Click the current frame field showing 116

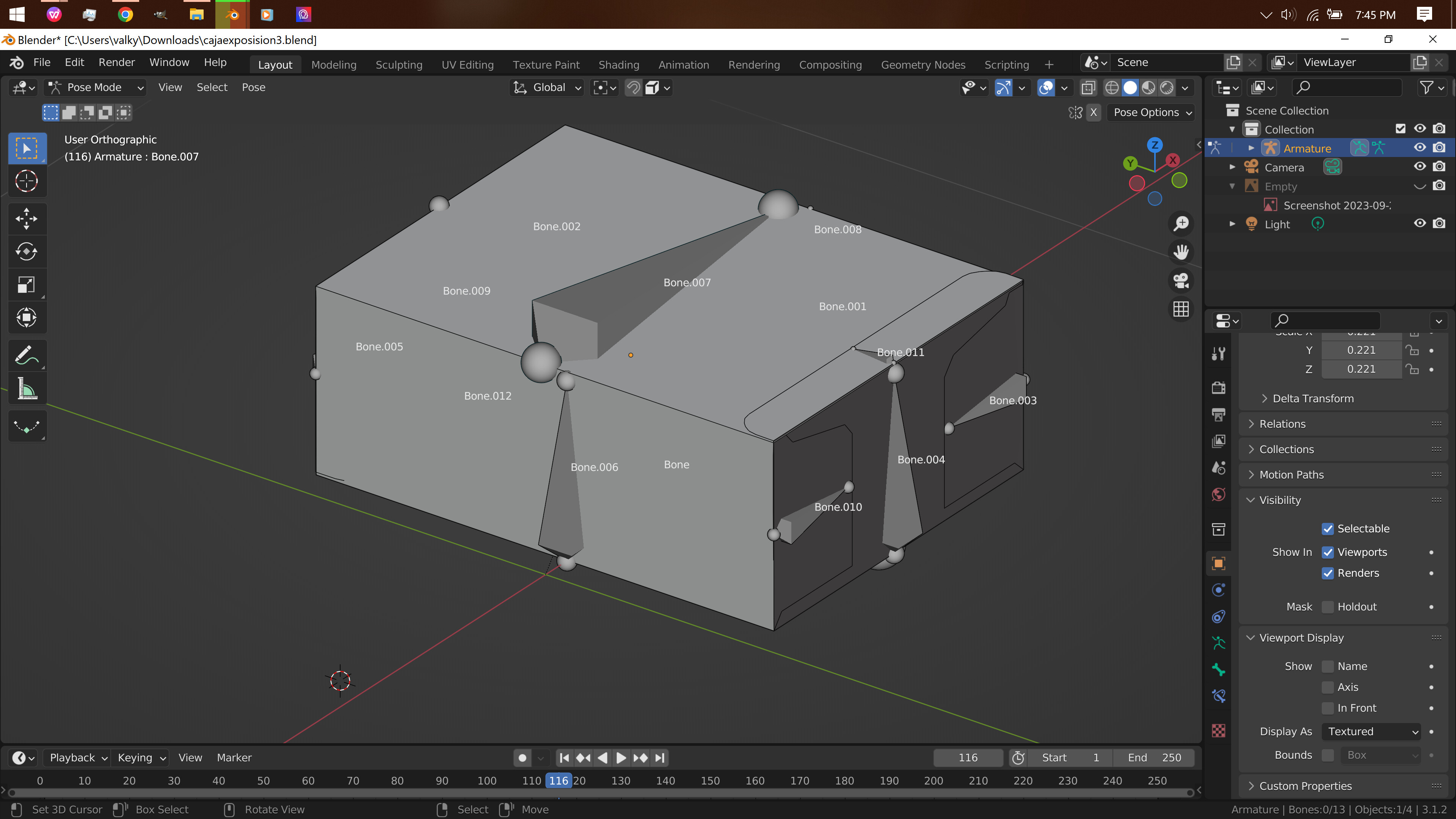(x=968, y=758)
